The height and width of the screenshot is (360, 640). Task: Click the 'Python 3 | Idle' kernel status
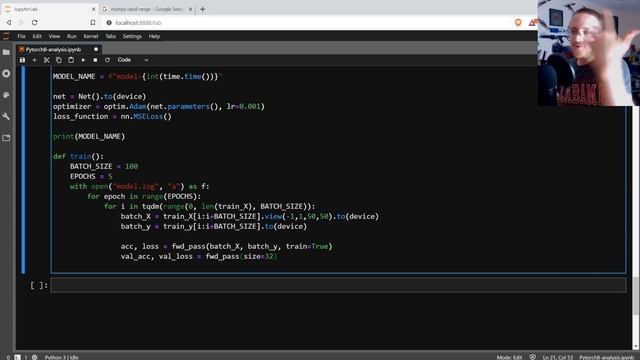point(62,357)
